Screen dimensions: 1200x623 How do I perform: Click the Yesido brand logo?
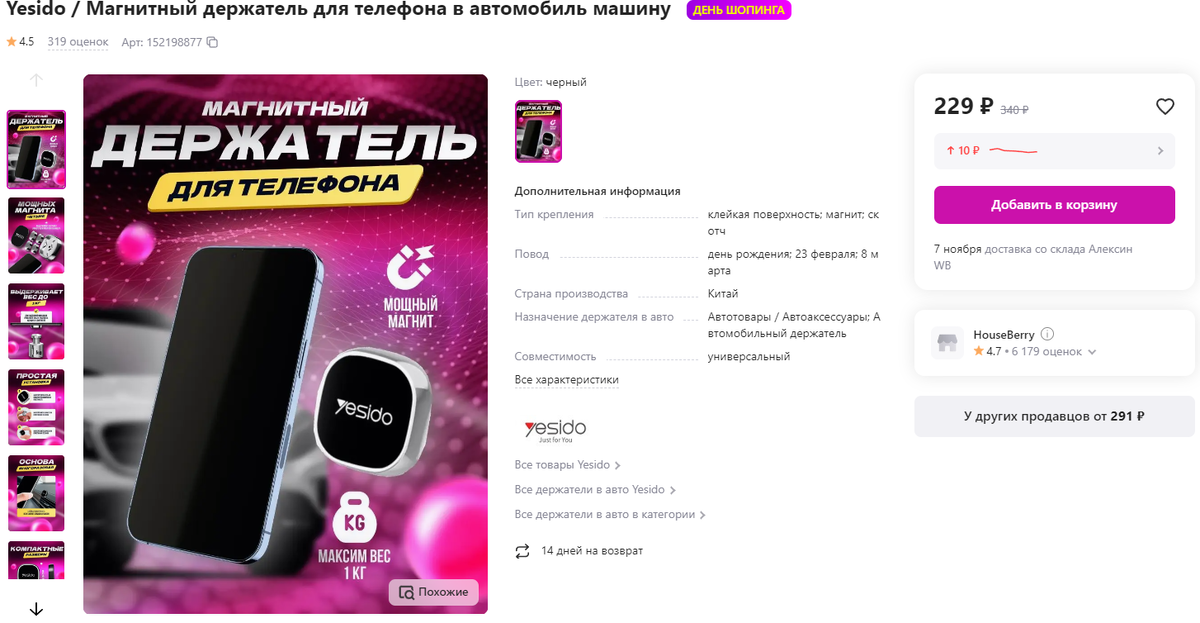pyautogui.click(x=555, y=430)
